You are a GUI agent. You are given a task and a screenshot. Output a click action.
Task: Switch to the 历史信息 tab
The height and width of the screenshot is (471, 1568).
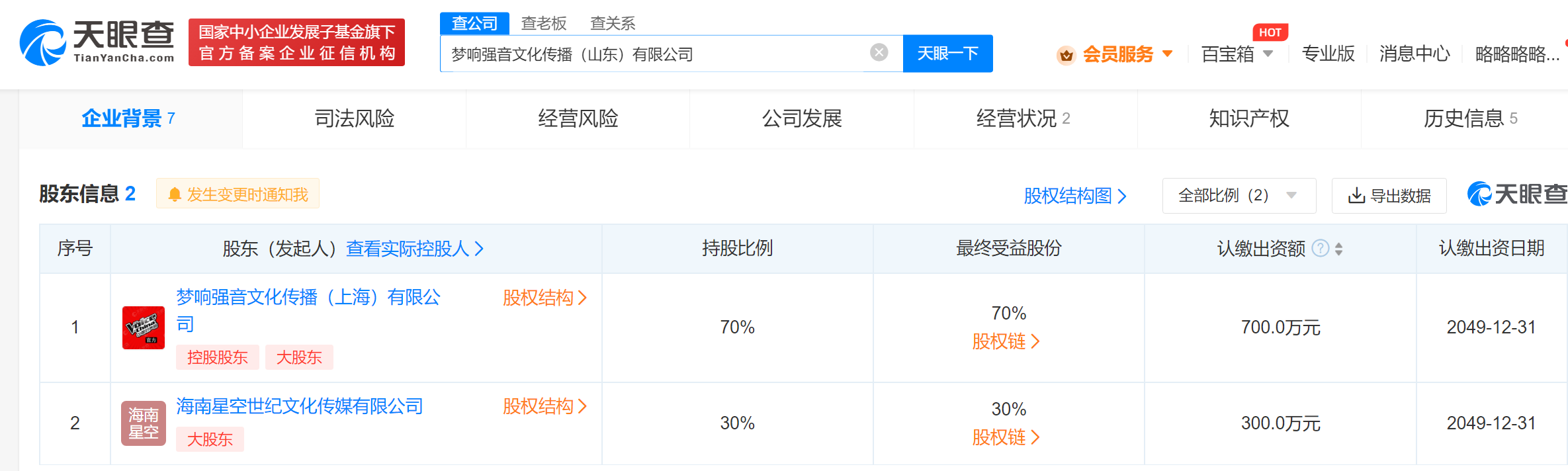tap(1465, 118)
